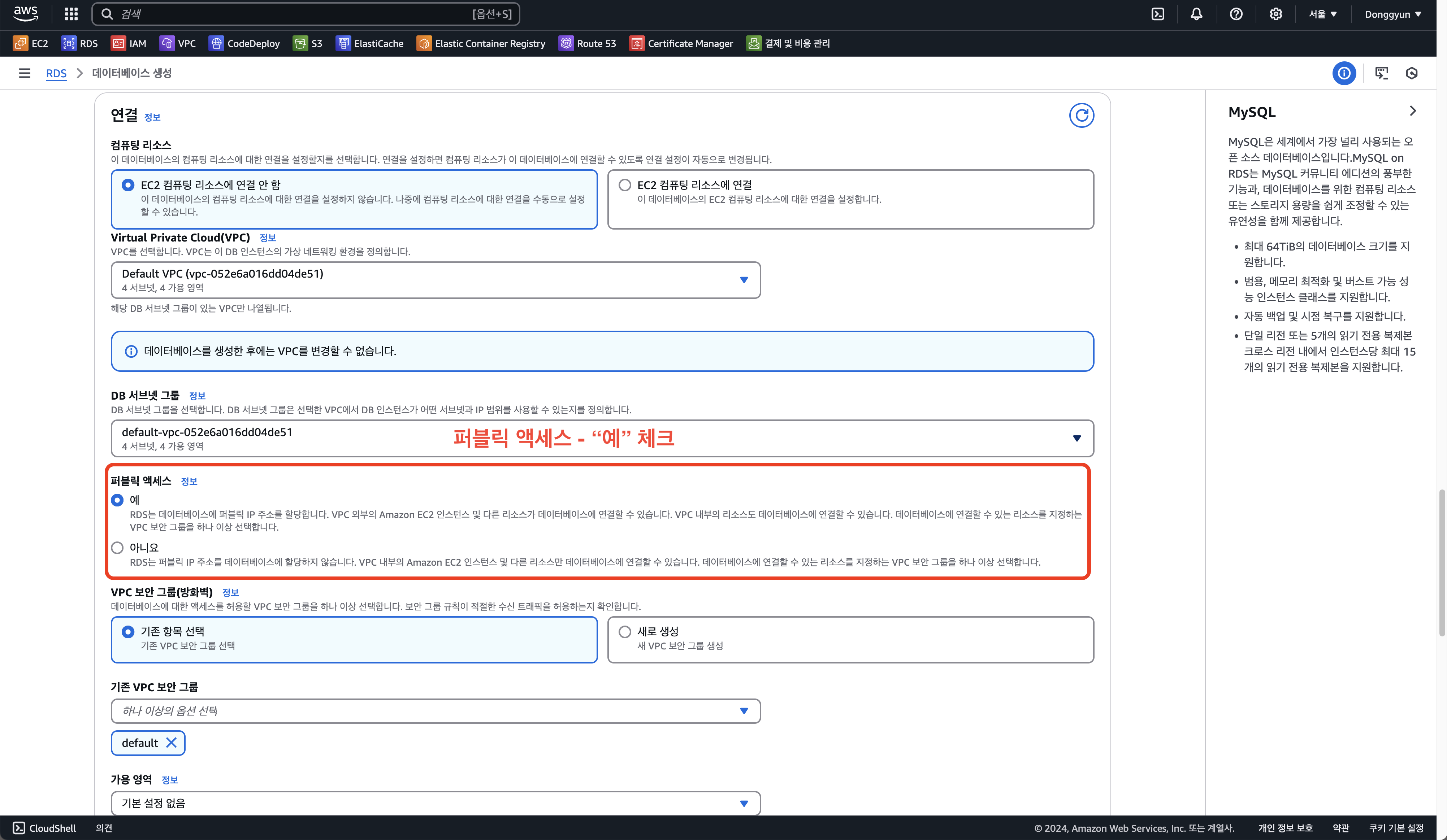This screenshot has height=840, width=1447.
Task: Open 약관 footer link
Action: pos(1341,827)
